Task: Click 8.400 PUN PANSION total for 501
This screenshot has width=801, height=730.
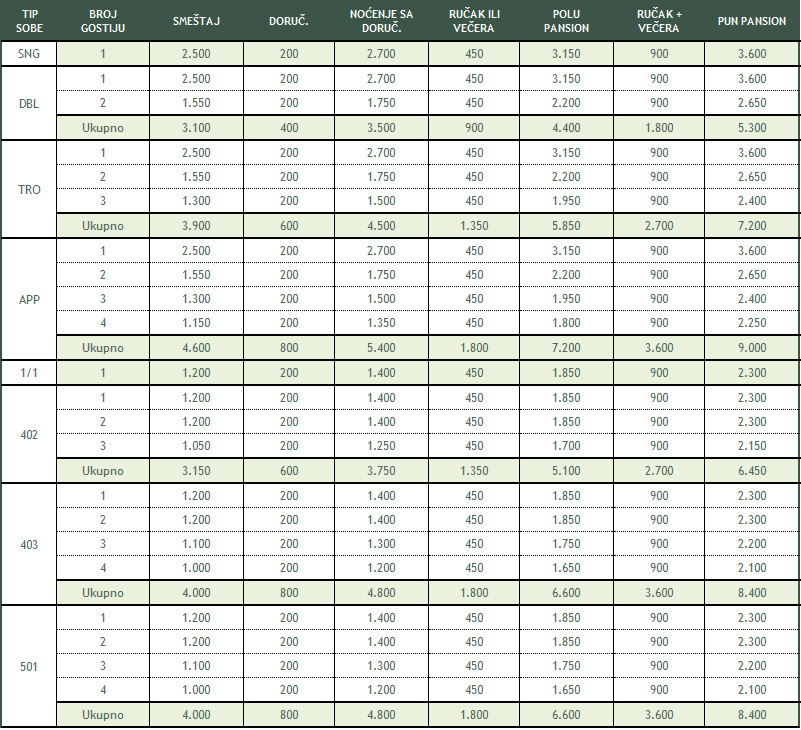Action: 751,715
